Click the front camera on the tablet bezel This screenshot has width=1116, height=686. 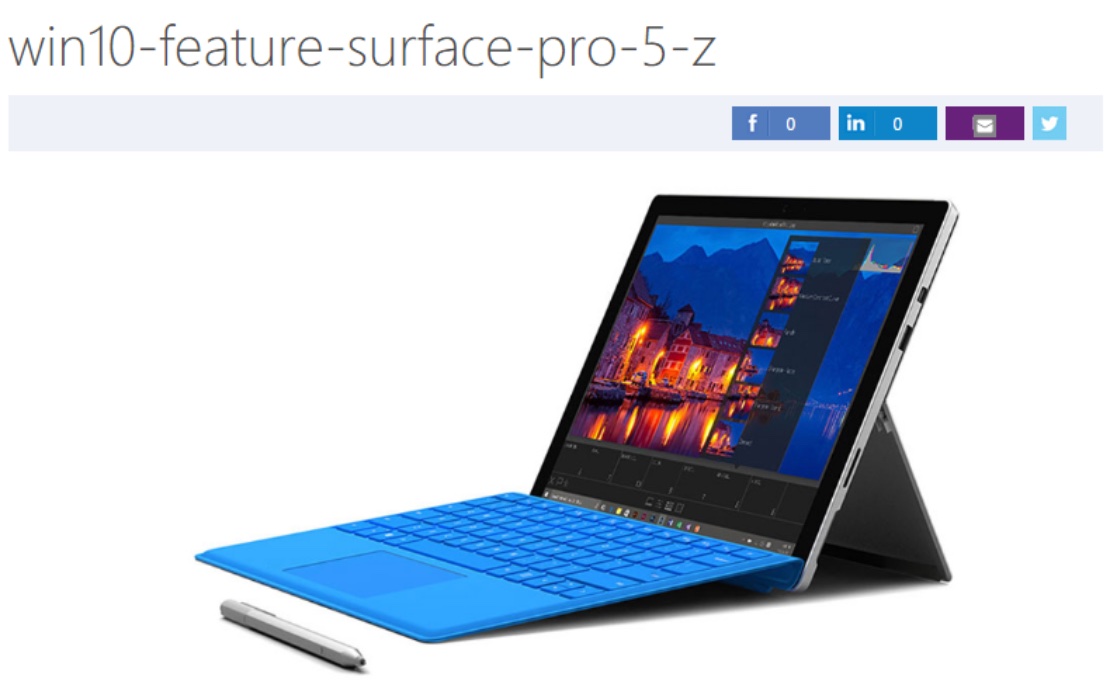[785, 210]
